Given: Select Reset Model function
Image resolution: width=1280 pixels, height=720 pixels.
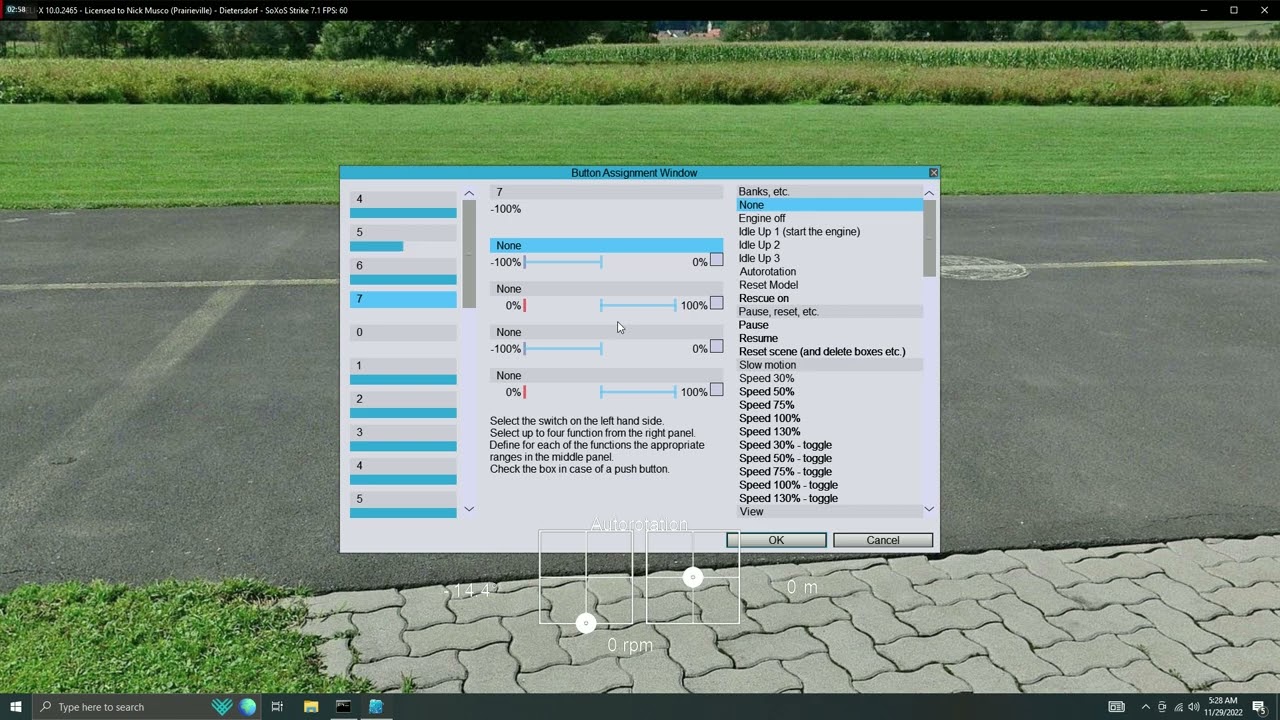Looking at the screenshot, I should [x=768, y=285].
